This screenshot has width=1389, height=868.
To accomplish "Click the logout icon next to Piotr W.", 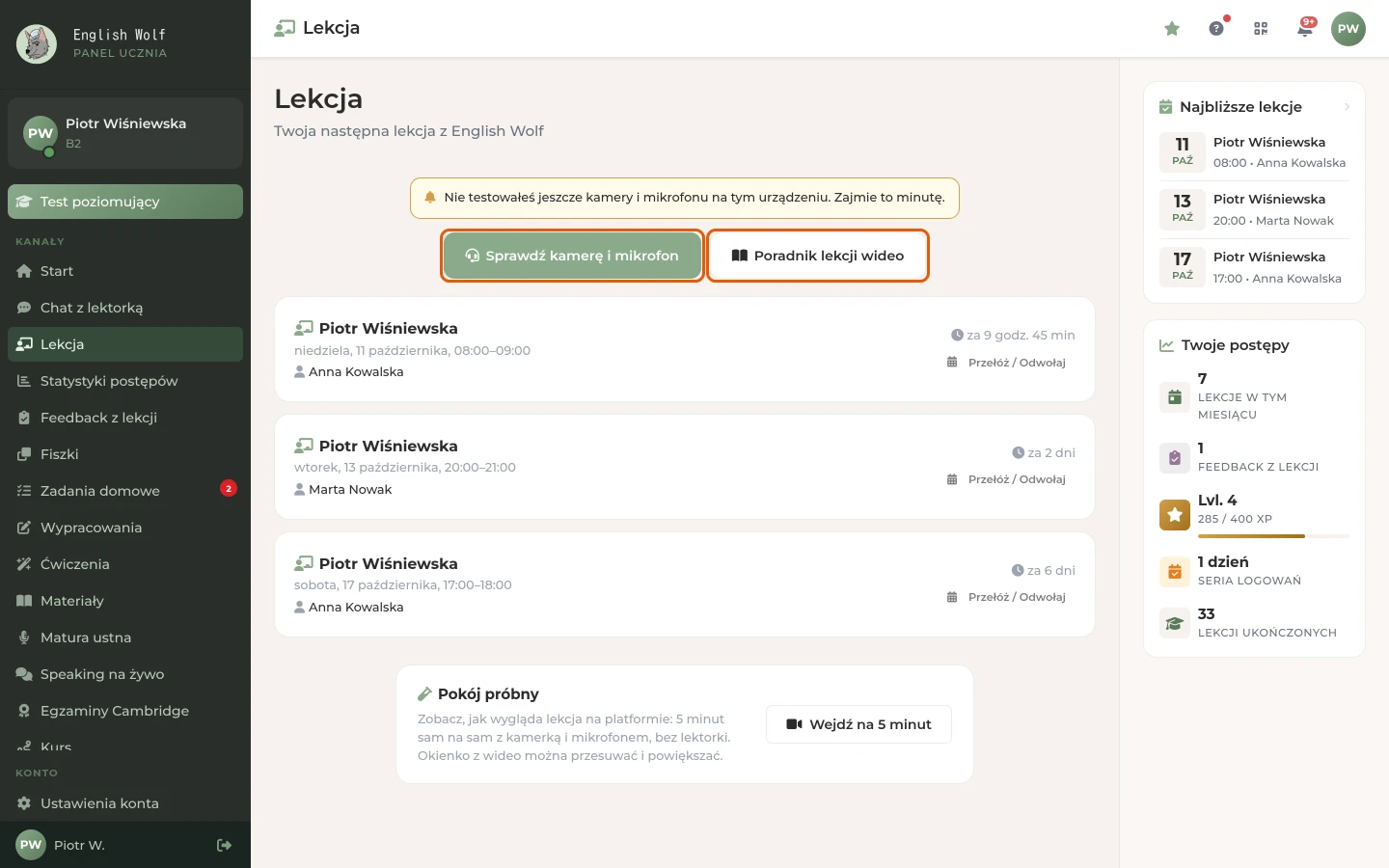I will pos(224,845).
